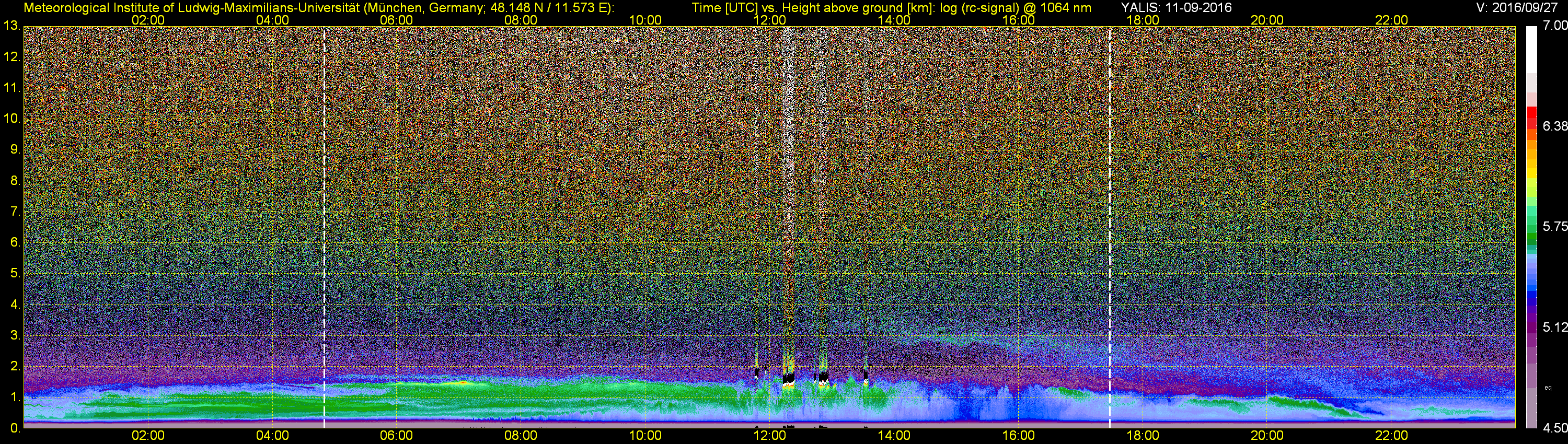
Task: Select the 12:00 label on the bottom time axis
Action: 769,436
